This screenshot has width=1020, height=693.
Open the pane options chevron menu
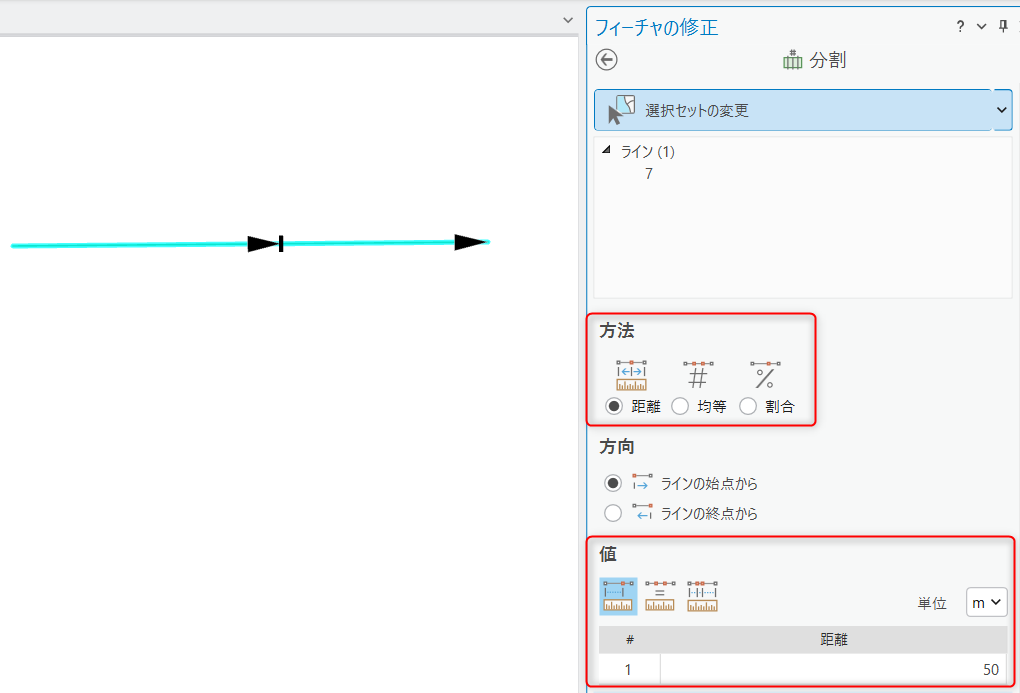[981, 27]
